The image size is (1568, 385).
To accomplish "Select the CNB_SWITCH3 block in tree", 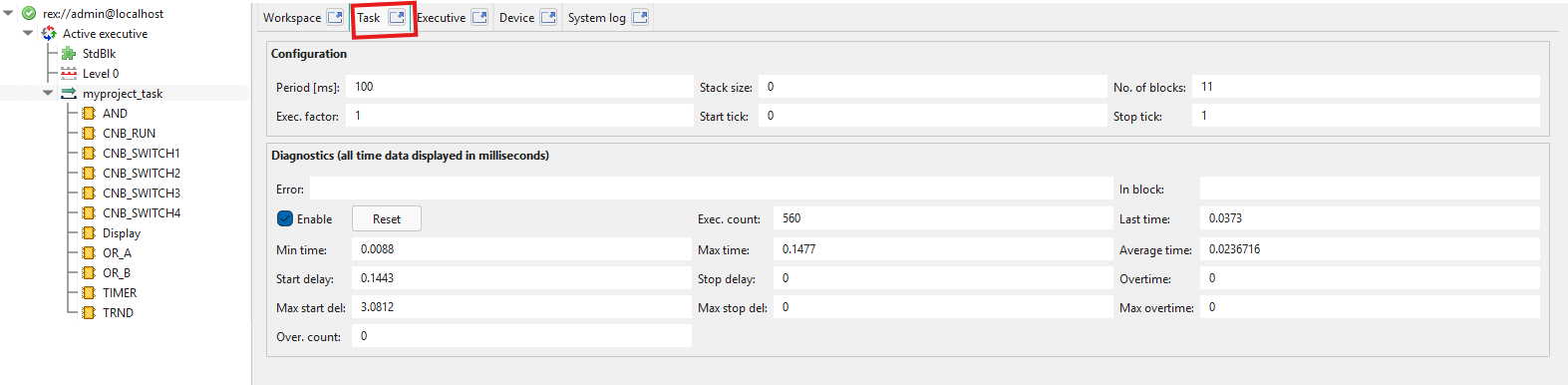I will (x=142, y=193).
